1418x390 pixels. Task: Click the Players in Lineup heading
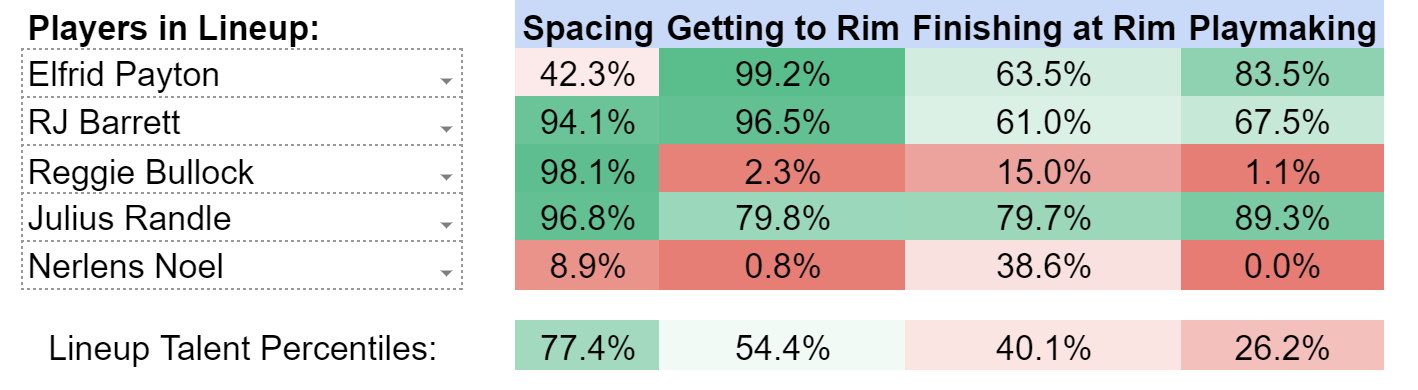click(174, 28)
